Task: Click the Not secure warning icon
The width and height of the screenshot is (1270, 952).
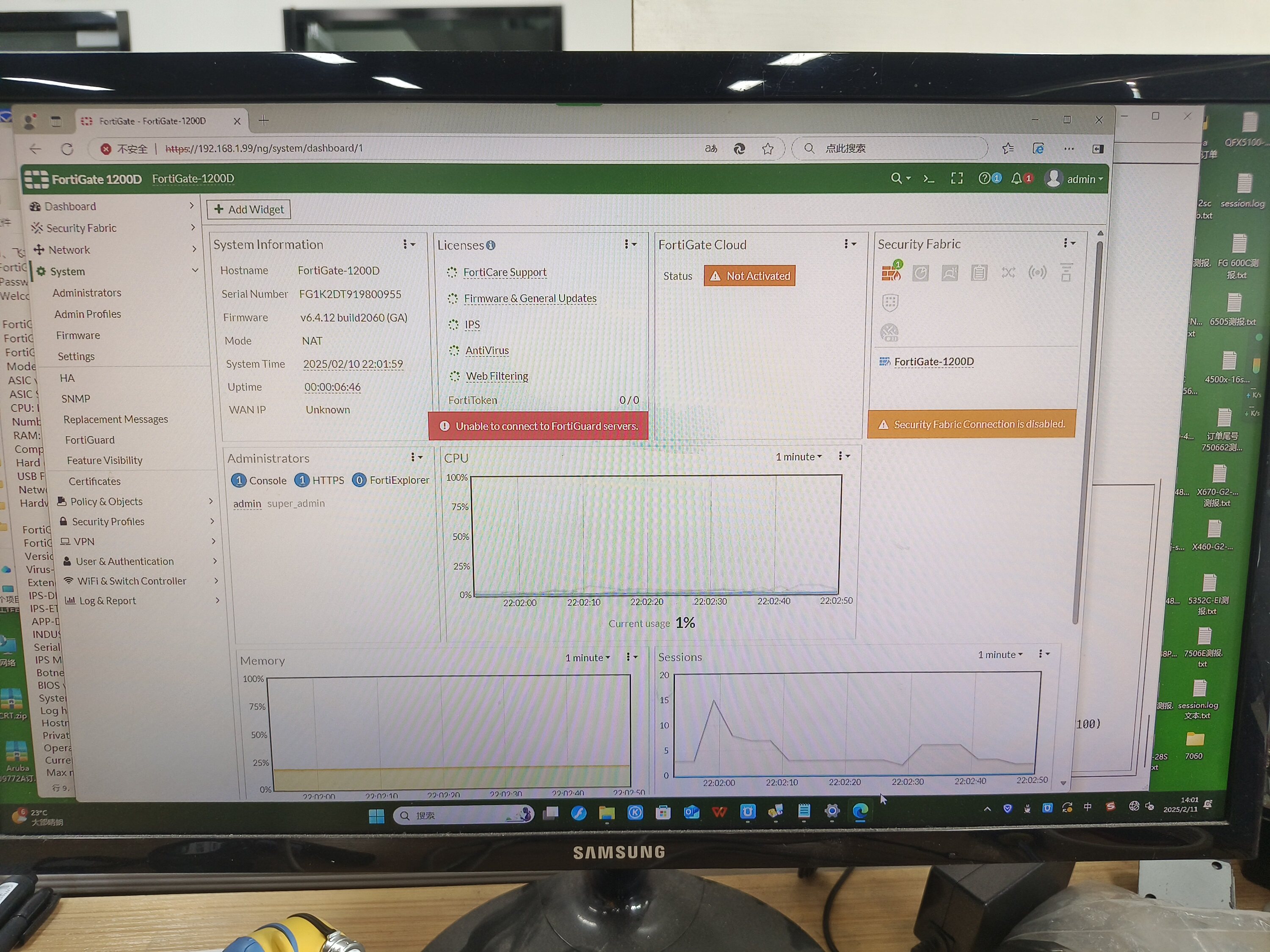Action: pyautogui.click(x=106, y=149)
